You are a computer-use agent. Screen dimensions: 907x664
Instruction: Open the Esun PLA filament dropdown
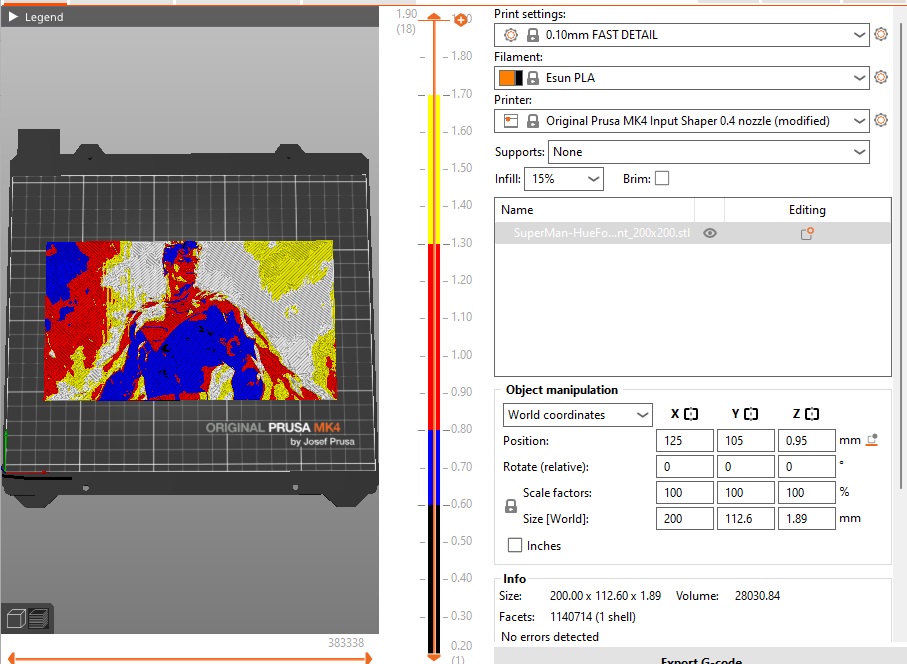tap(681, 78)
